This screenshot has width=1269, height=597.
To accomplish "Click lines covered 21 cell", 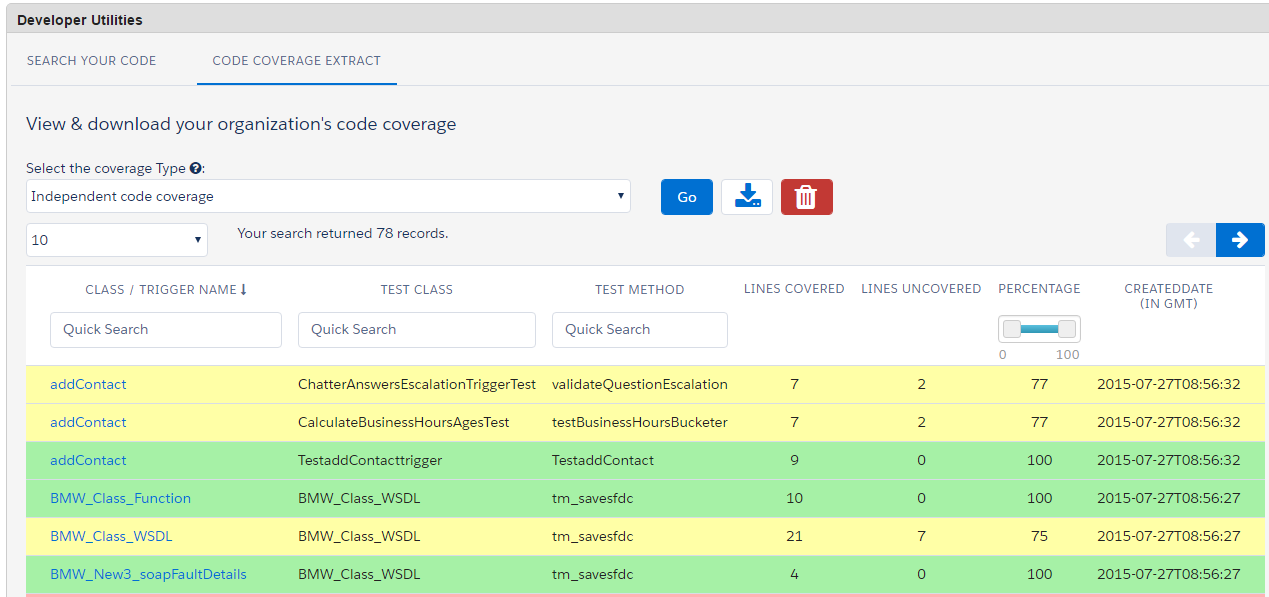I will [x=794, y=536].
